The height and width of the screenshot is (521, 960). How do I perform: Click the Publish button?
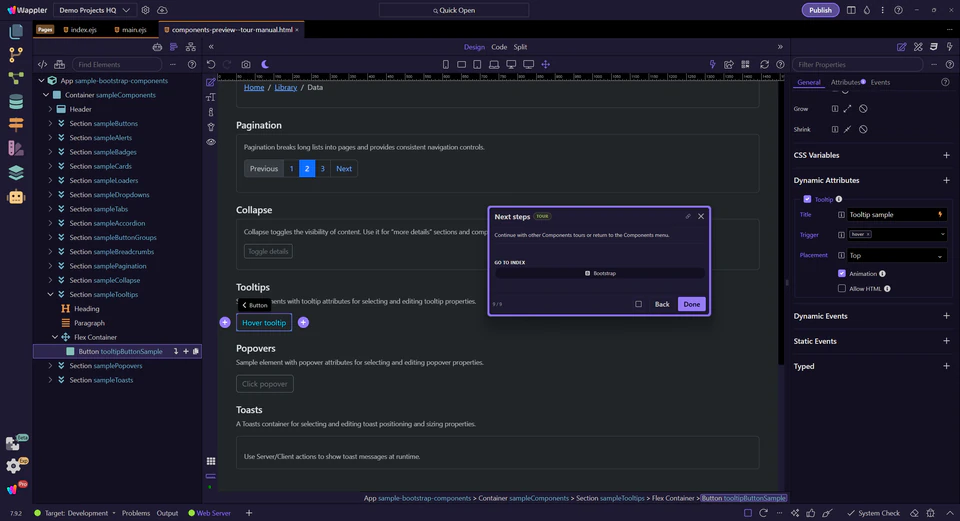(x=820, y=10)
